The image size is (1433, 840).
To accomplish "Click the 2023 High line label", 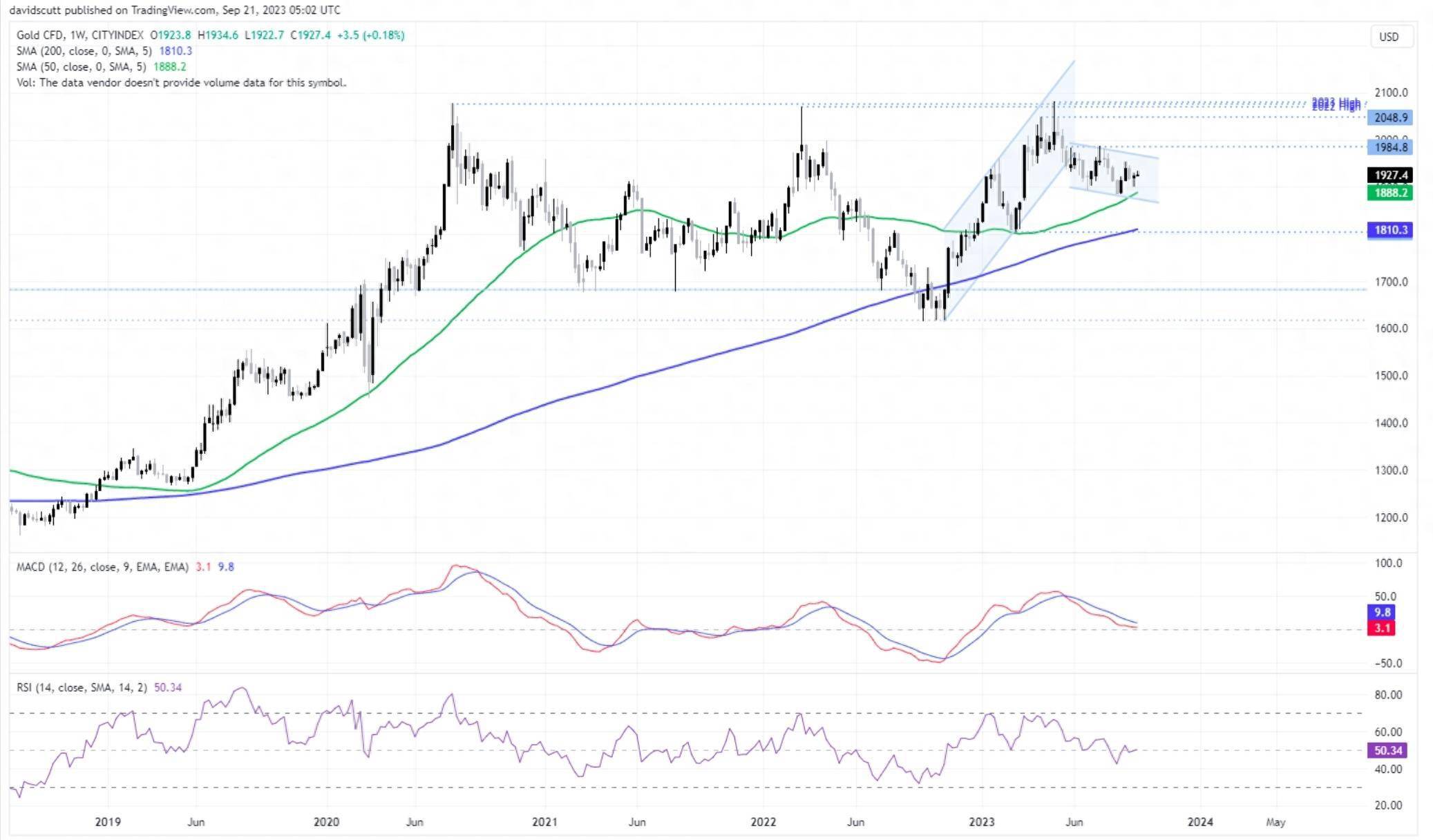I will 1336,103.
